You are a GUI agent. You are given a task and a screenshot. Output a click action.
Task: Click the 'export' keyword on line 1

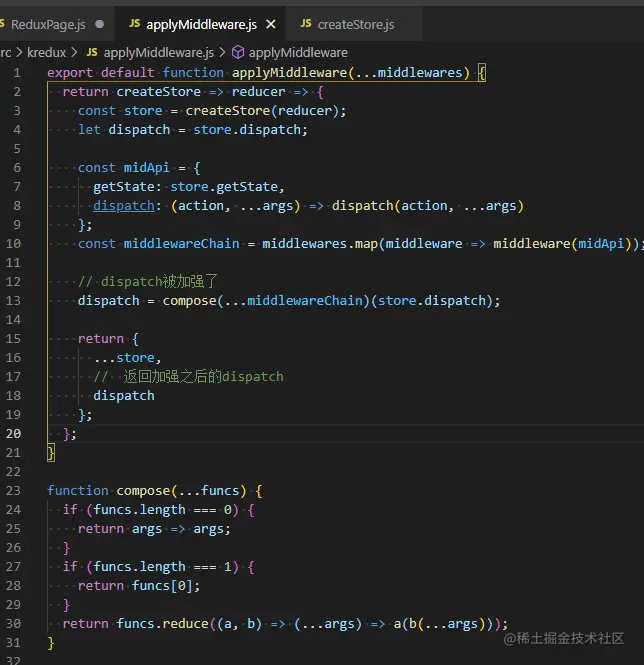point(70,73)
